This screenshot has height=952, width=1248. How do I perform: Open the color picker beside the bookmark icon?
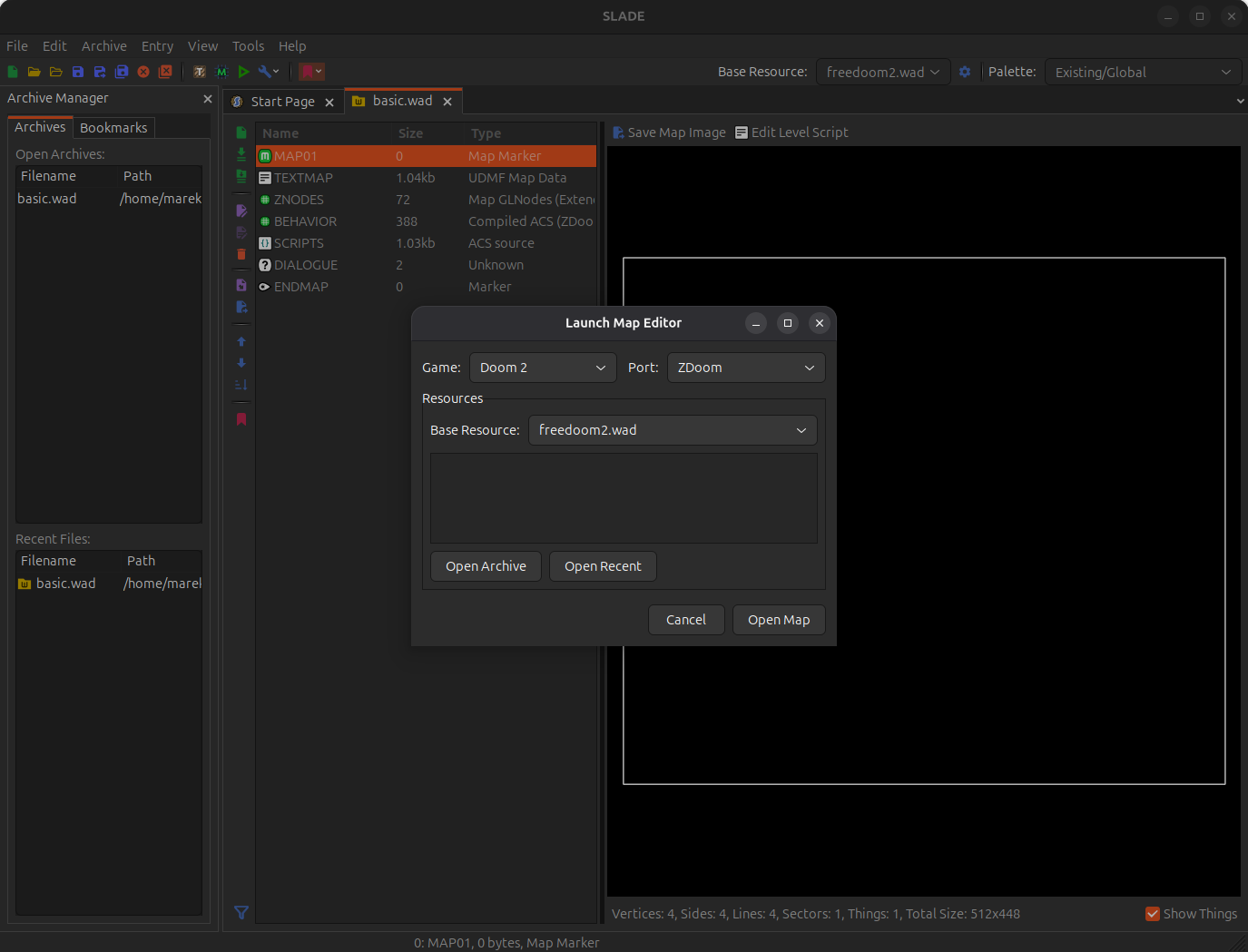319,72
